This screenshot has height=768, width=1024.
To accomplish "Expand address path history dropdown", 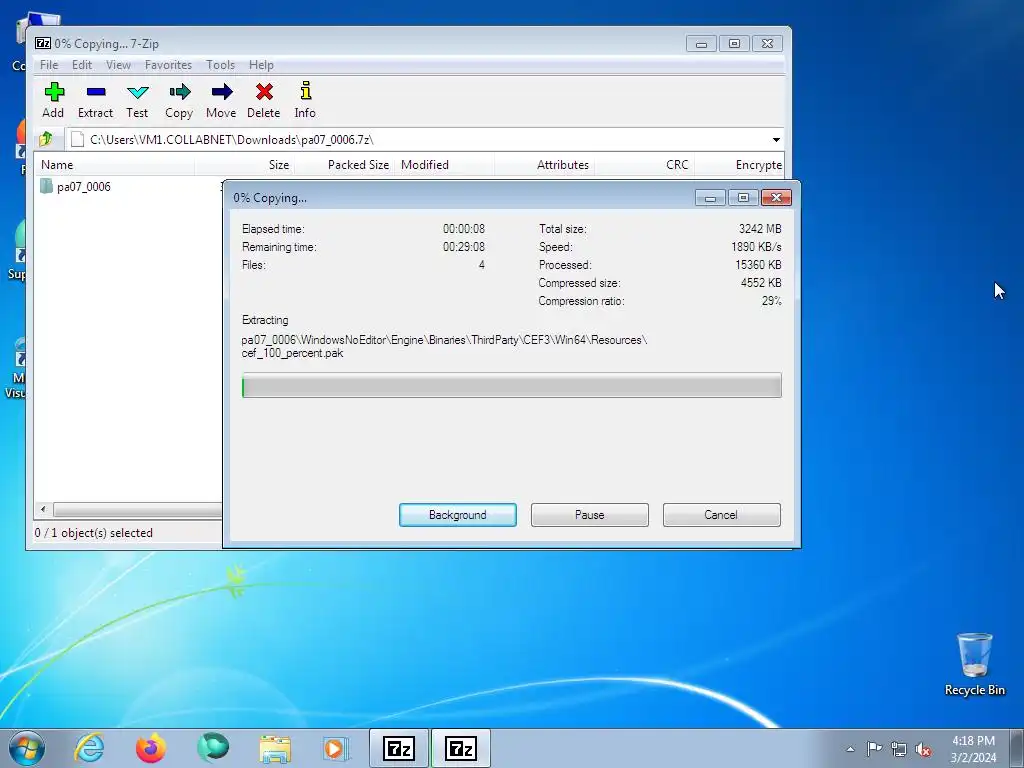I will [776, 140].
